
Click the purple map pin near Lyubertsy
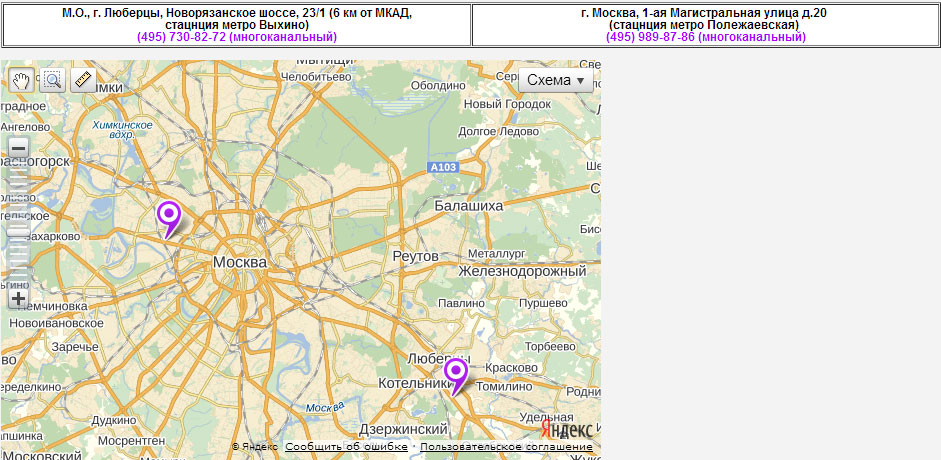pyautogui.click(x=456, y=374)
